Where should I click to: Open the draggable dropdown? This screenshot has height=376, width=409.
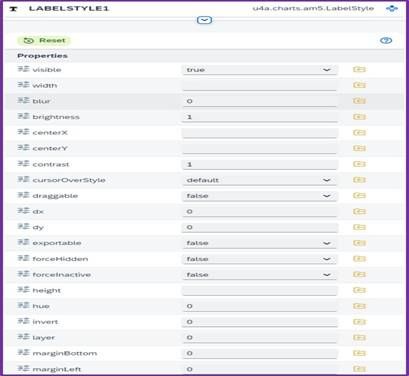[260, 196]
